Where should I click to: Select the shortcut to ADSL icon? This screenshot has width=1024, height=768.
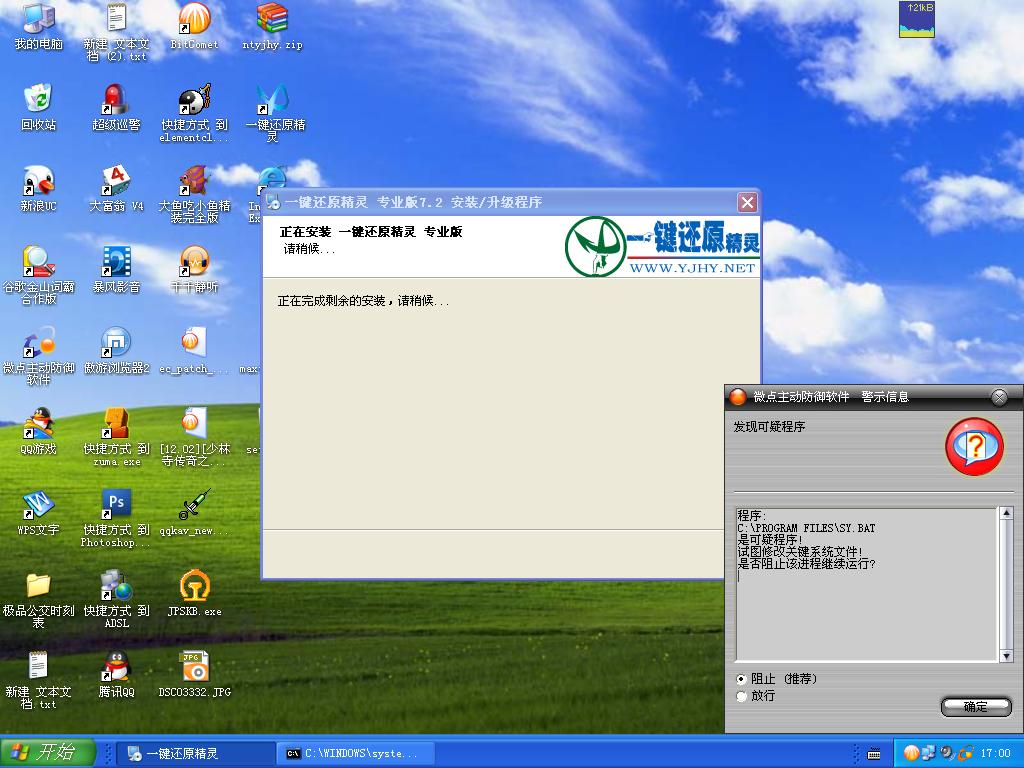(x=116, y=598)
